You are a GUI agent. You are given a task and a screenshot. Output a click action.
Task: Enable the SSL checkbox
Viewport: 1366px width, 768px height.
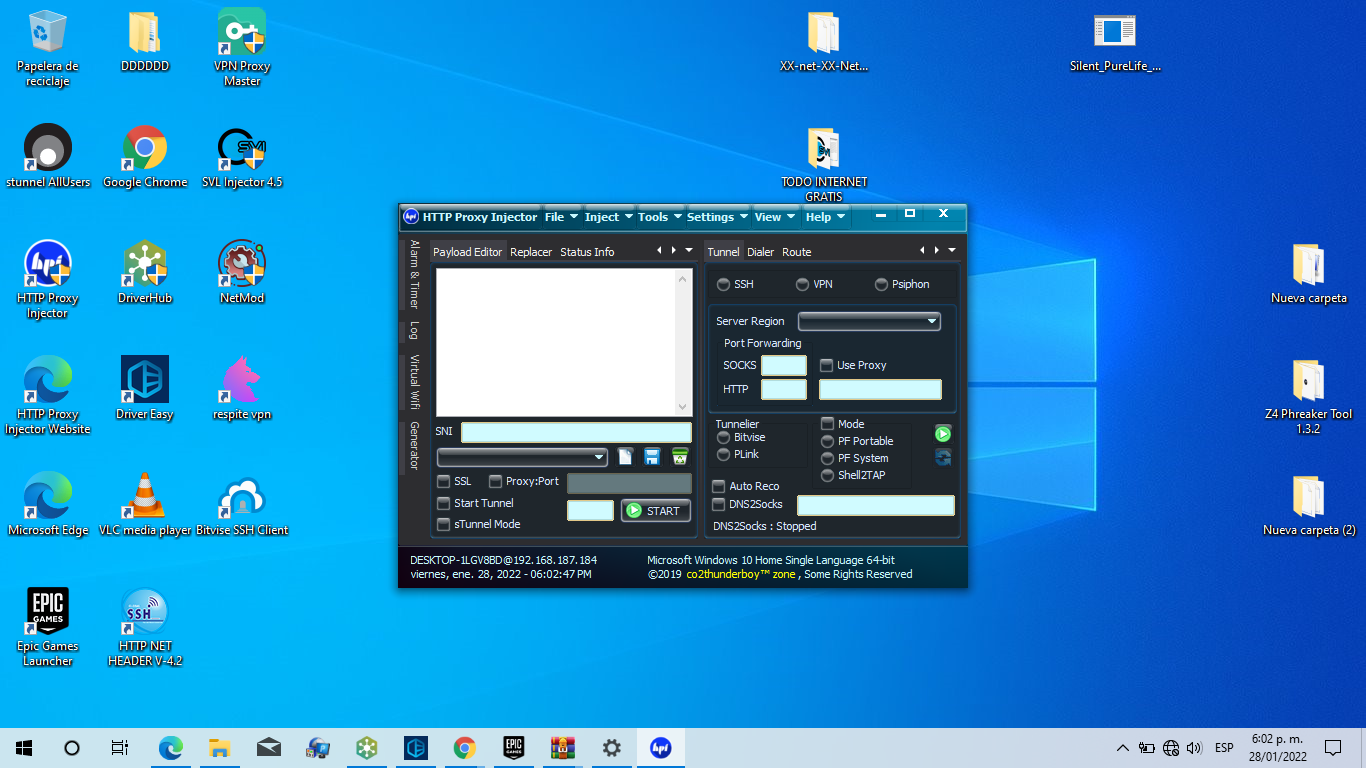[444, 481]
